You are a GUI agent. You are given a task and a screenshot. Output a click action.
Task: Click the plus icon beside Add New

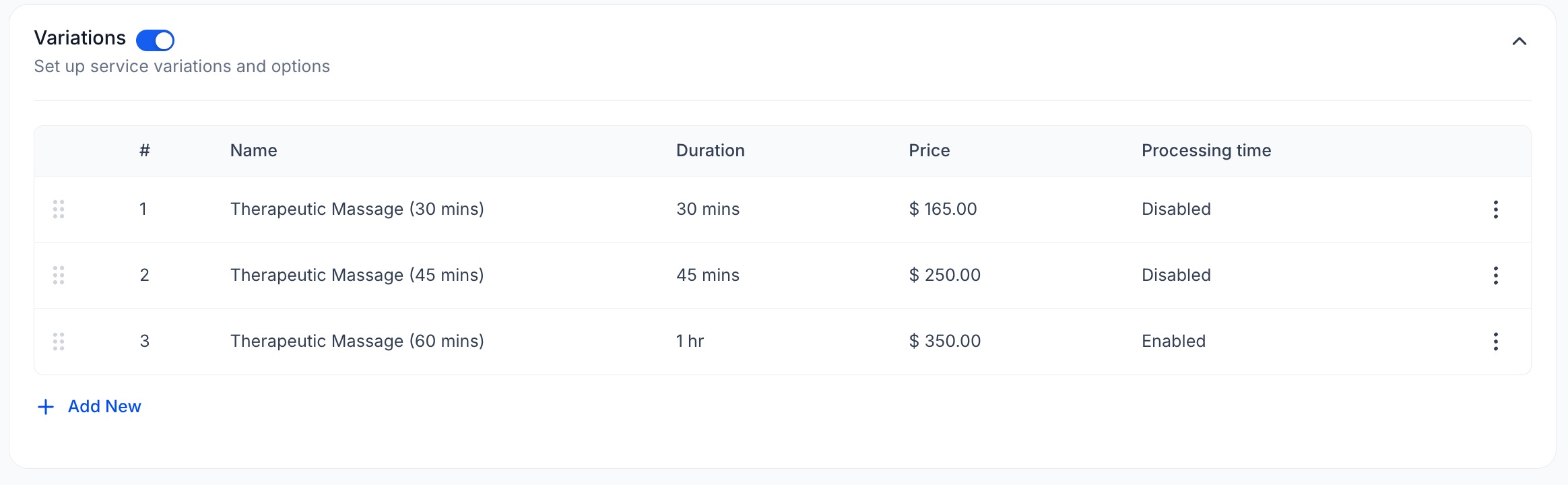click(45, 407)
